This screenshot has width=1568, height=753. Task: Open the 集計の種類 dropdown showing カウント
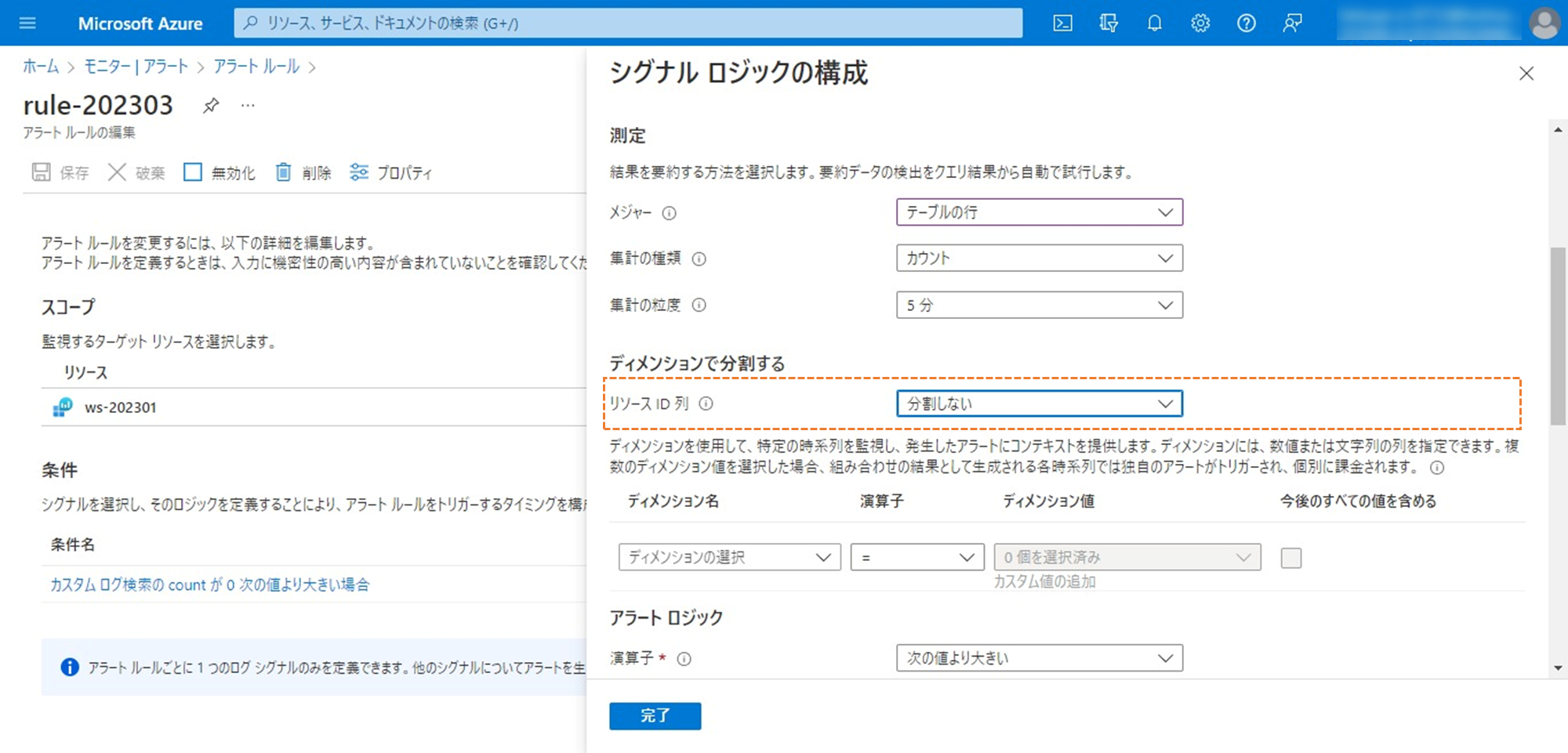(1039, 258)
